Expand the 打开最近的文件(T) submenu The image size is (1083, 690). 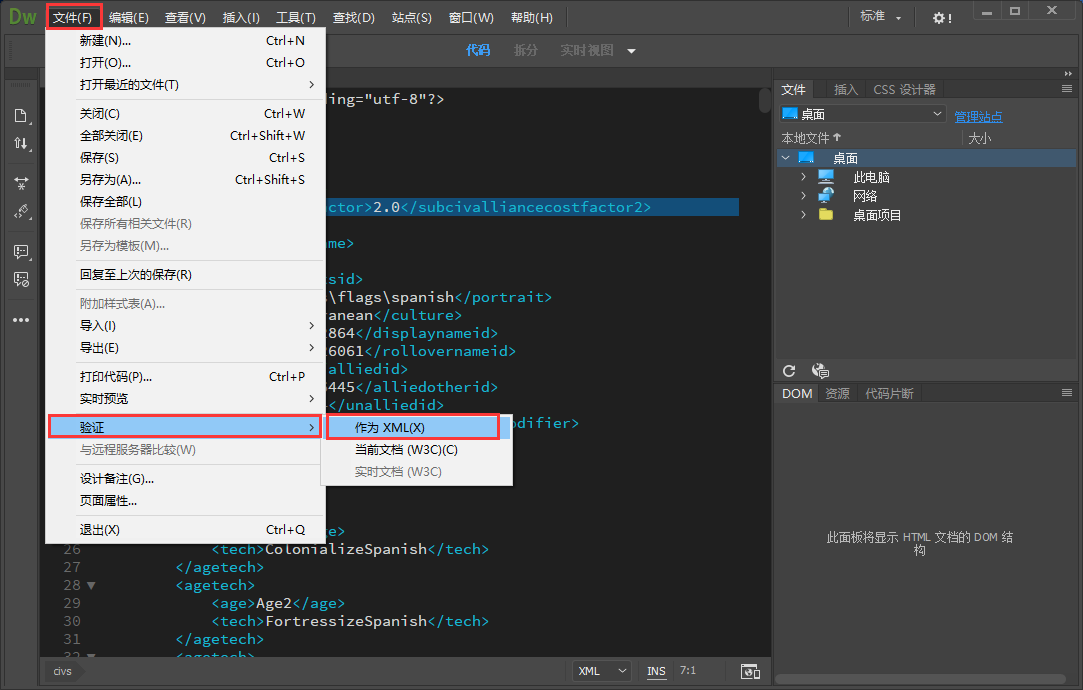click(185, 84)
